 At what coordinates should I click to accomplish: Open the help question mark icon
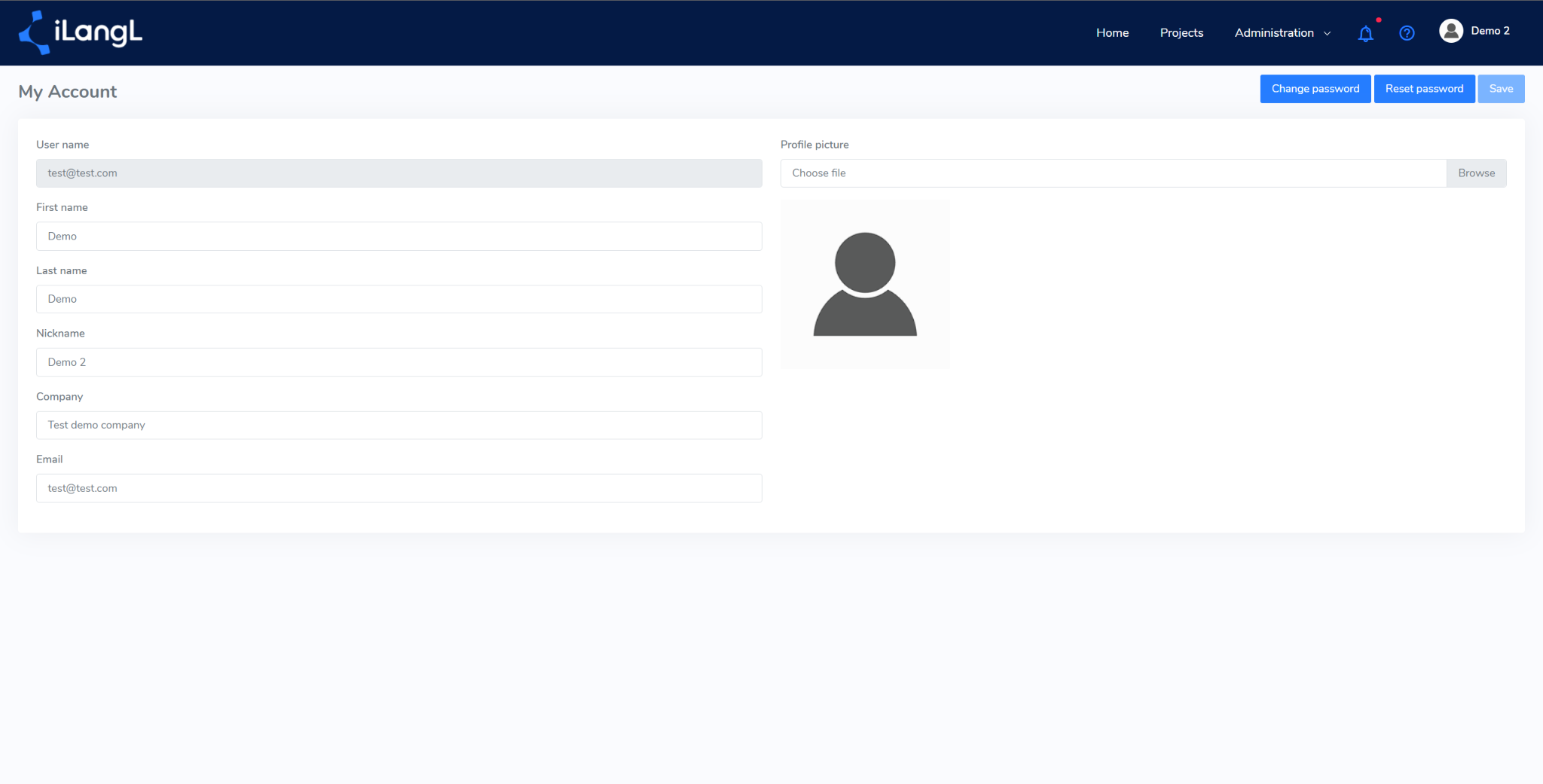1407,33
